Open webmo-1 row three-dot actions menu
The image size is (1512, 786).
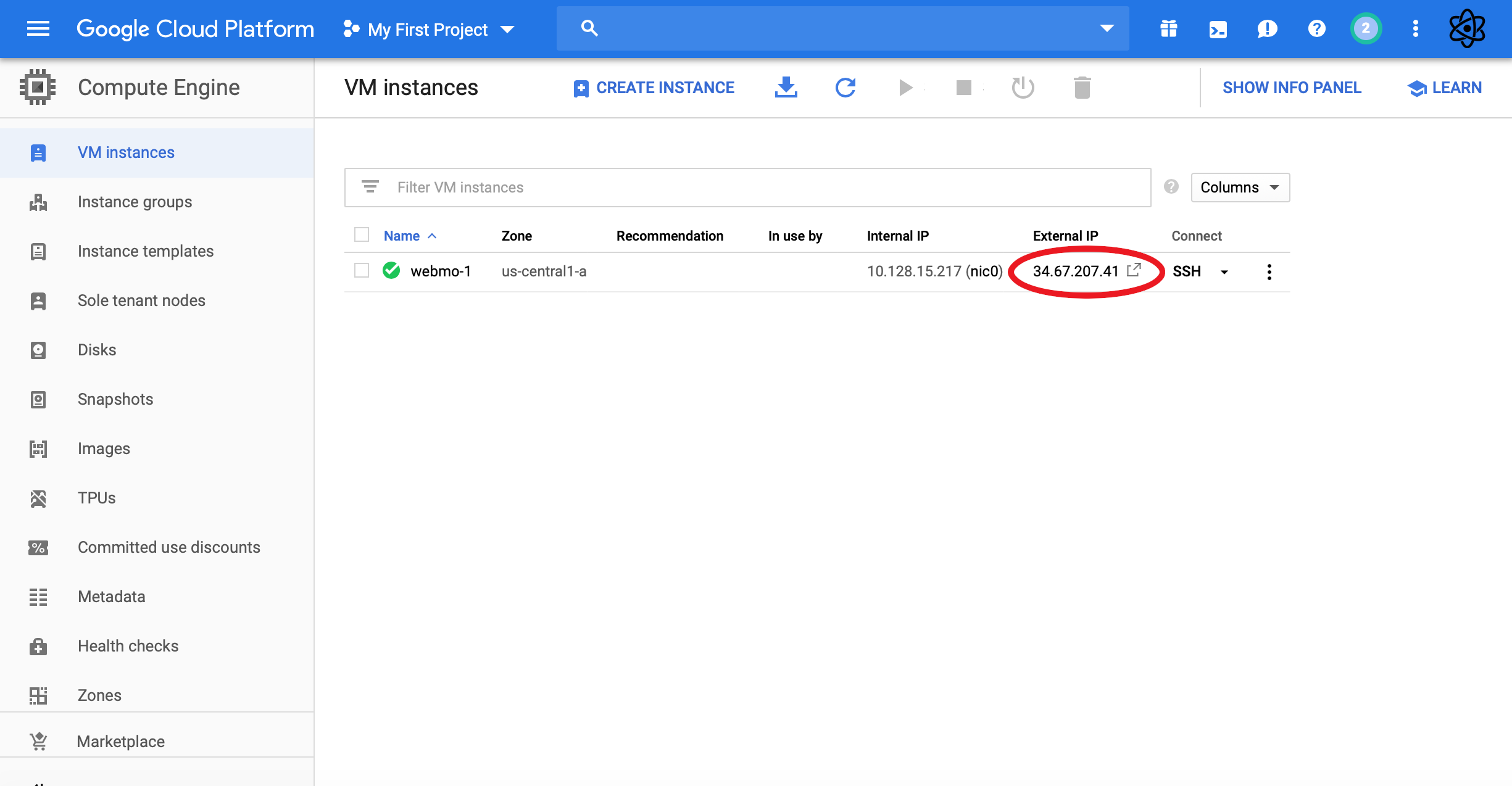pyautogui.click(x=1269, y=272)
